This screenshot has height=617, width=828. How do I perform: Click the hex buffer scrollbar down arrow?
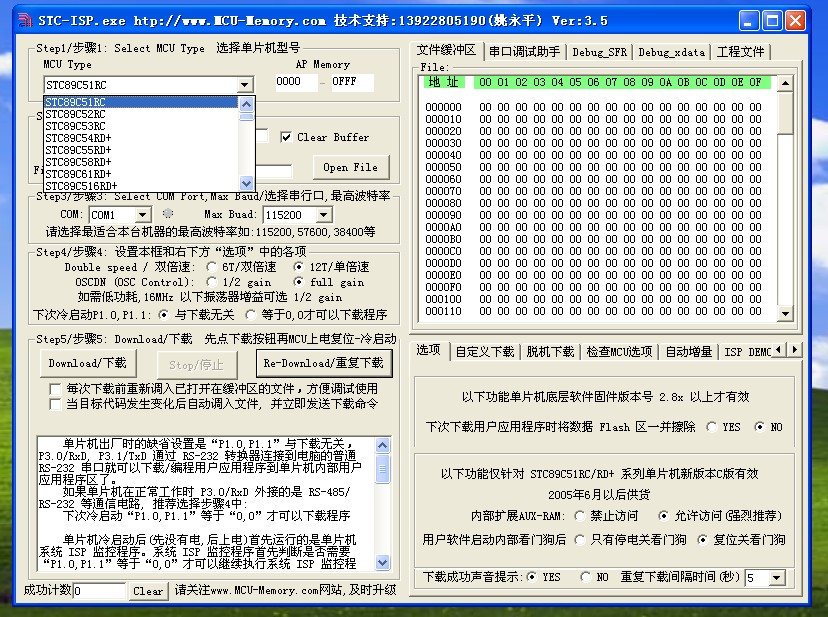click(785, 314)
